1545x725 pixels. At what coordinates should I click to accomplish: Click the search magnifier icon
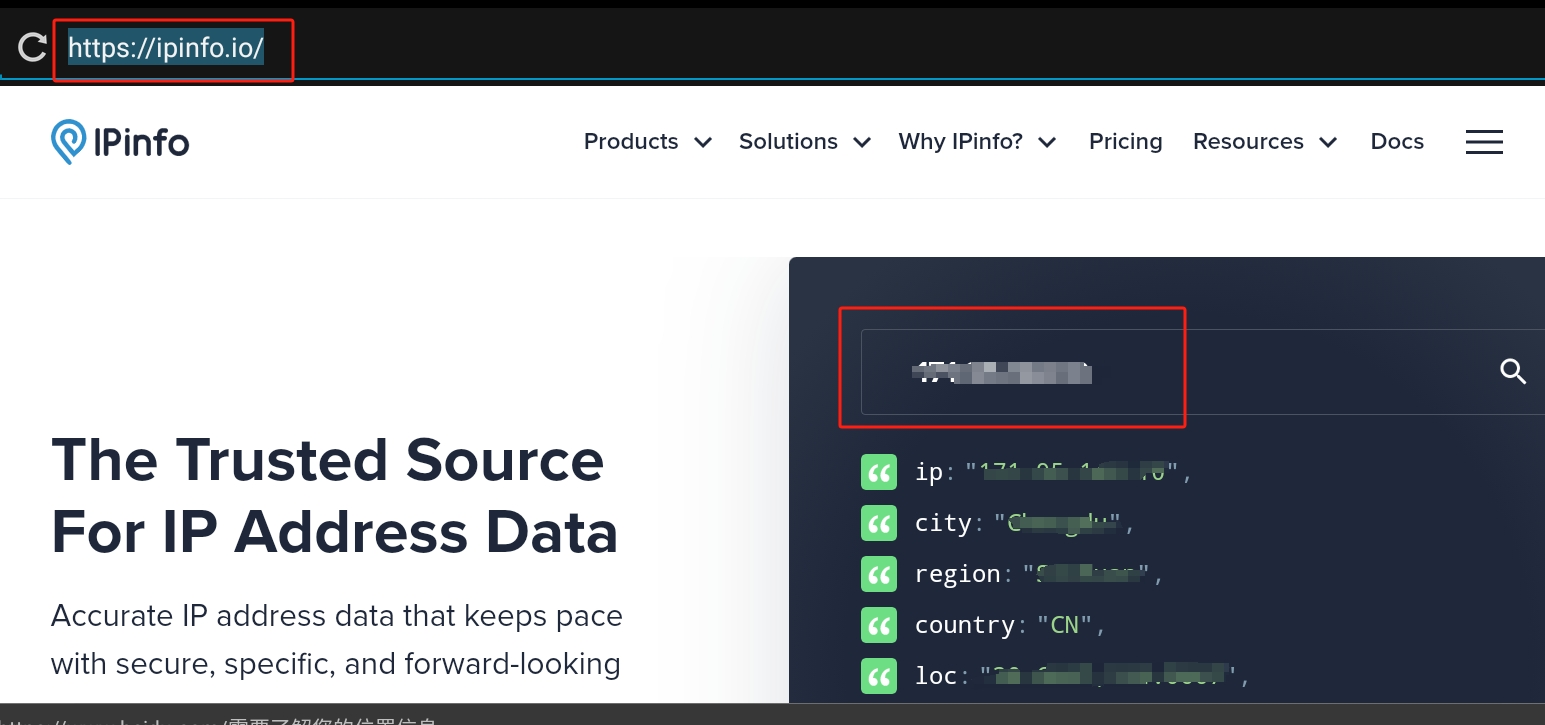1513,372
